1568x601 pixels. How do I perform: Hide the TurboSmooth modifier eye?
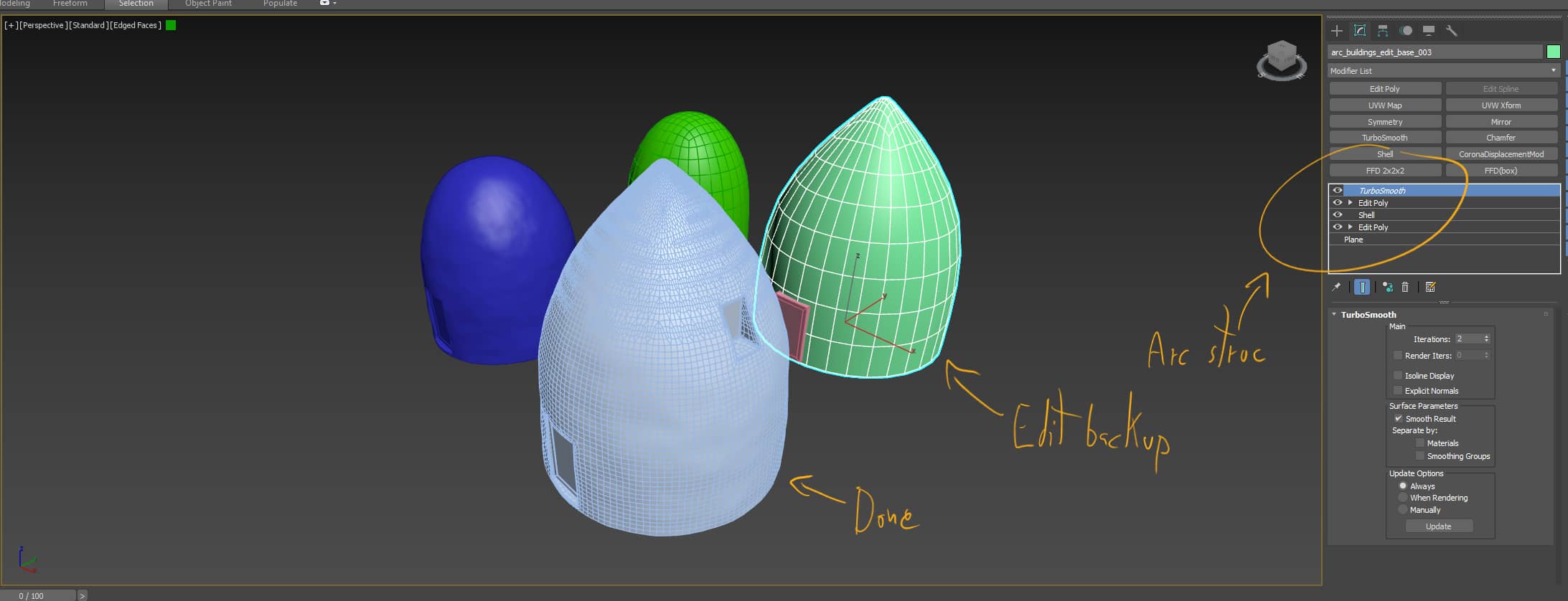1337,191
